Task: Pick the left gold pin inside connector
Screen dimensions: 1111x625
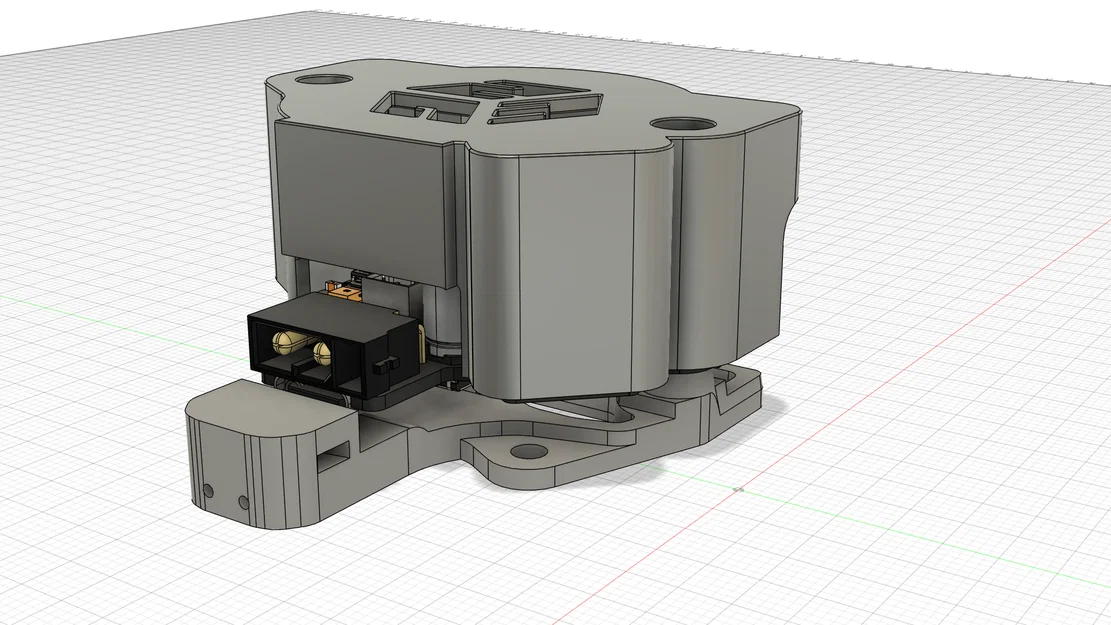Action: (x=286, y=344)
